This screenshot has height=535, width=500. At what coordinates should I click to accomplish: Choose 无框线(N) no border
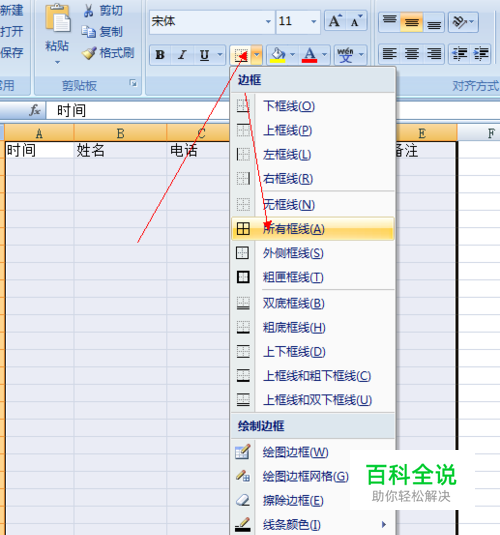(x=313, y=205)
